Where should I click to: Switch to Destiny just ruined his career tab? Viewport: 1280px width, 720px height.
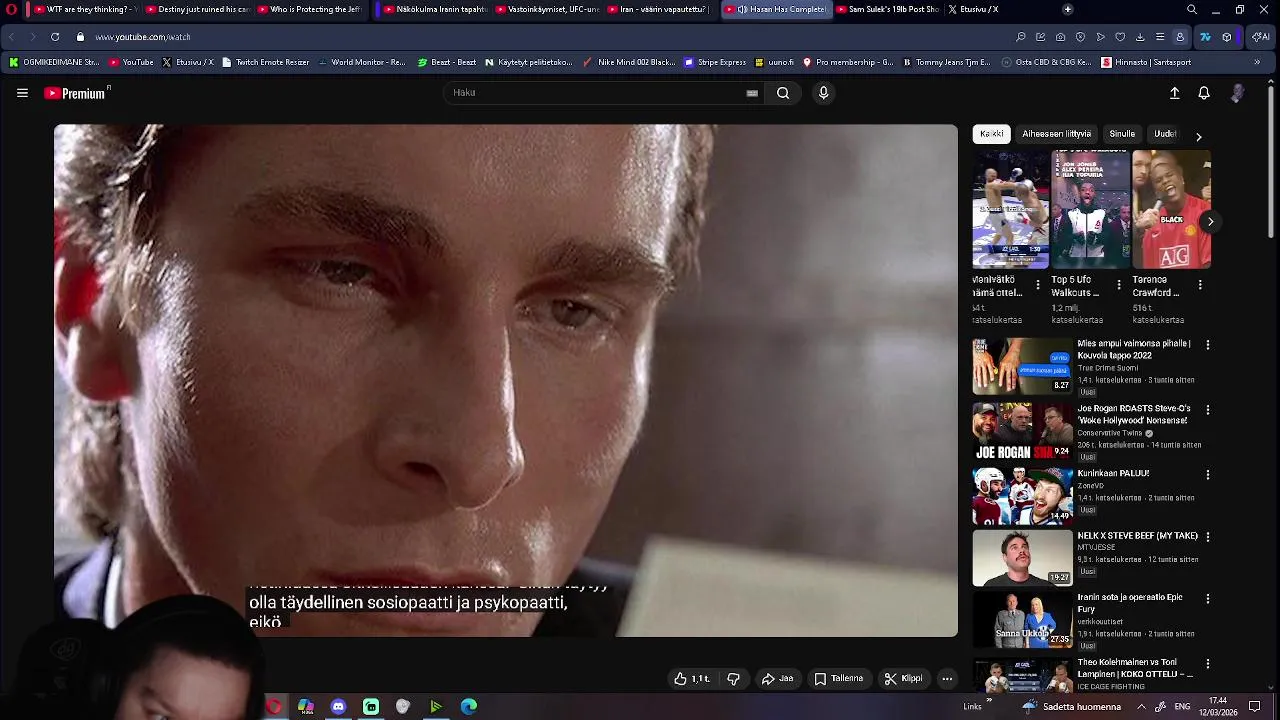(x=196, y=9)
